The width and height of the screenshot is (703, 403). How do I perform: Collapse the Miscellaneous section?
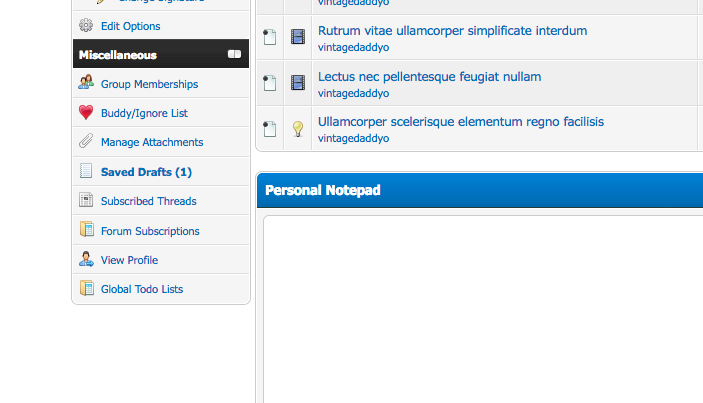234,54
